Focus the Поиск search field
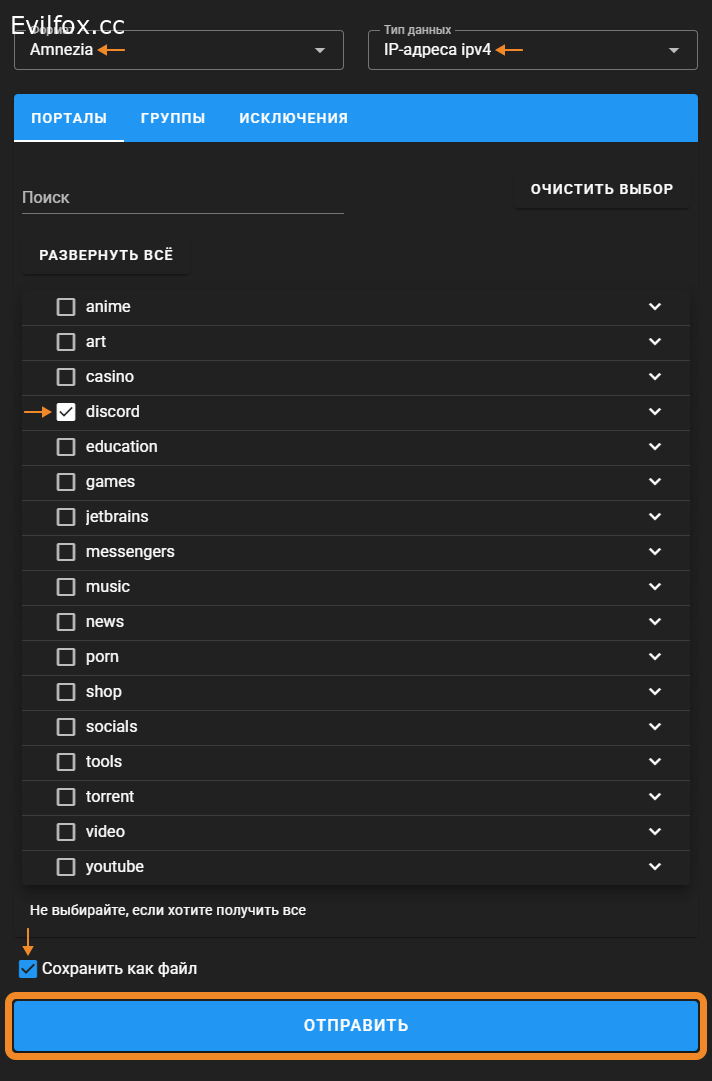 click(182, 198)
